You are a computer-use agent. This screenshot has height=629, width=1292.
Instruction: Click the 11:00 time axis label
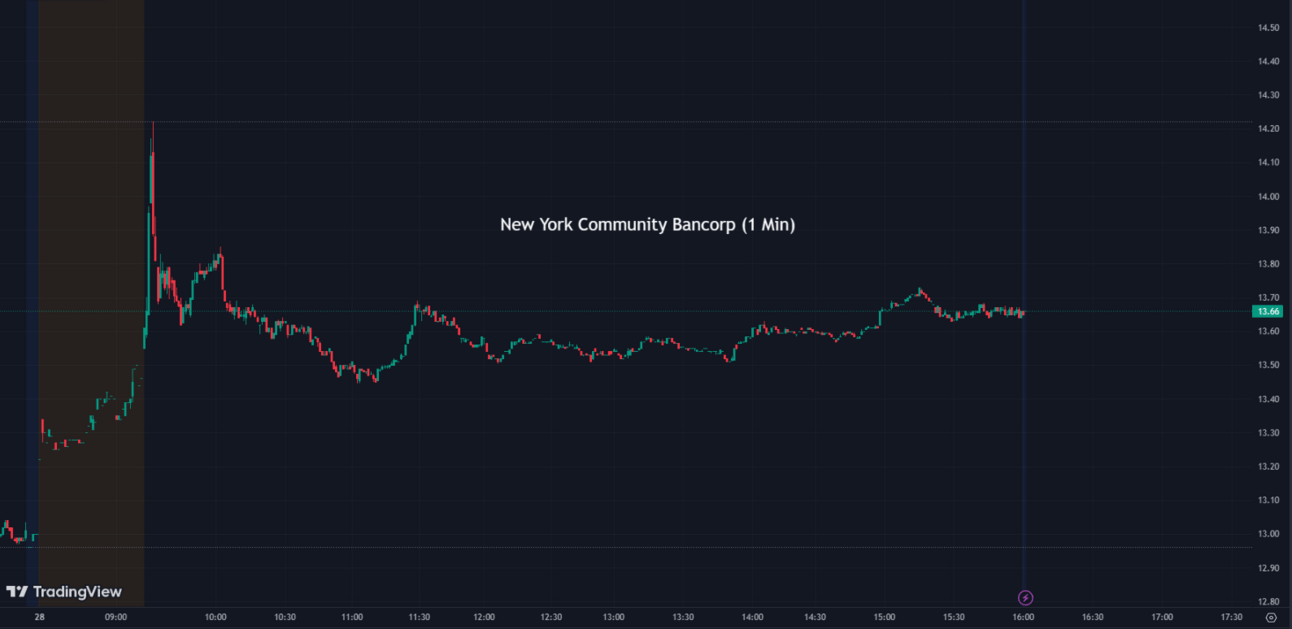pyautogui.click(x=352, y=617)
